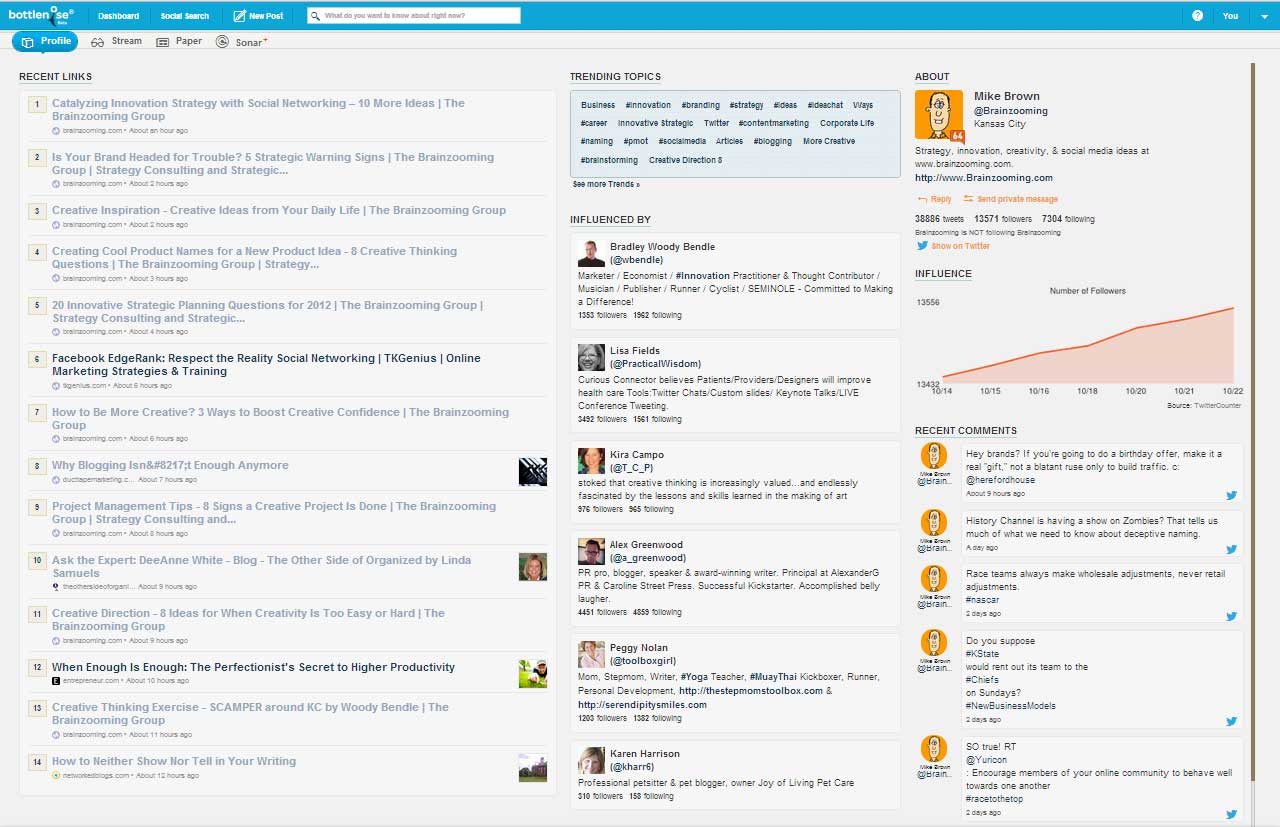This screenshot has width=1280, height=827.
Task: Switch to the Profile tab
Action: 45,41
